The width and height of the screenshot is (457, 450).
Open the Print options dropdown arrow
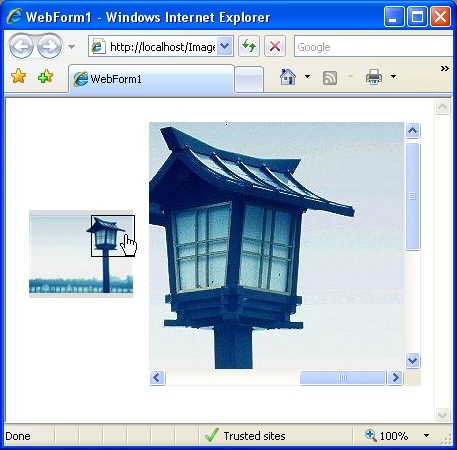pyautogui.click(x=393, y=77)
